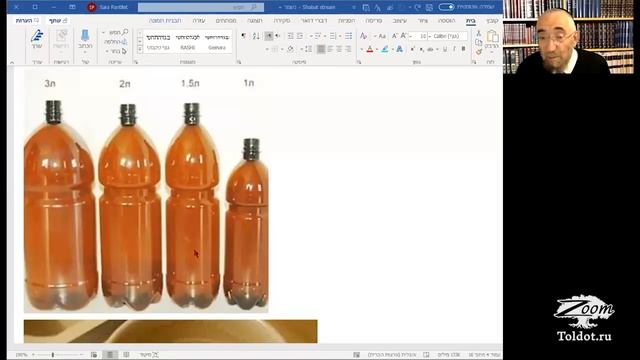Click the Copy icon in clipboard group

point(479,42)
